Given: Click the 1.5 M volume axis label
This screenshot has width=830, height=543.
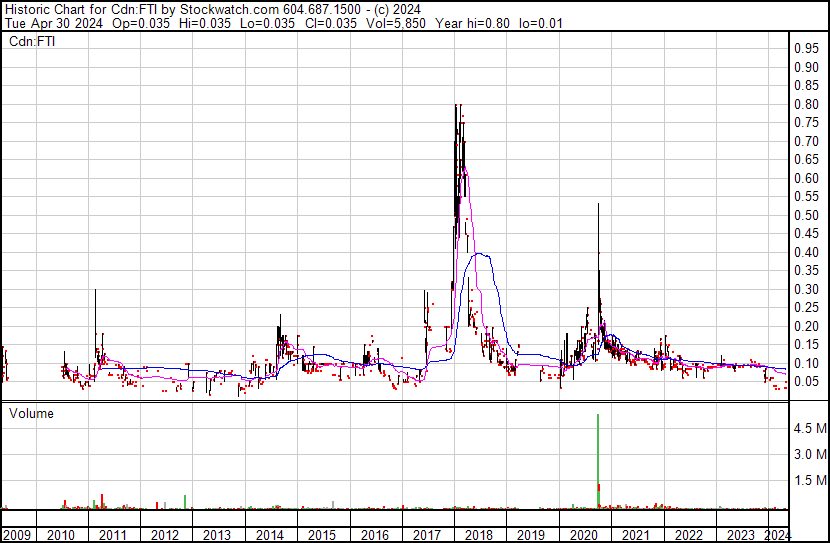Looking at the screenshot, I should click(809, 481).
